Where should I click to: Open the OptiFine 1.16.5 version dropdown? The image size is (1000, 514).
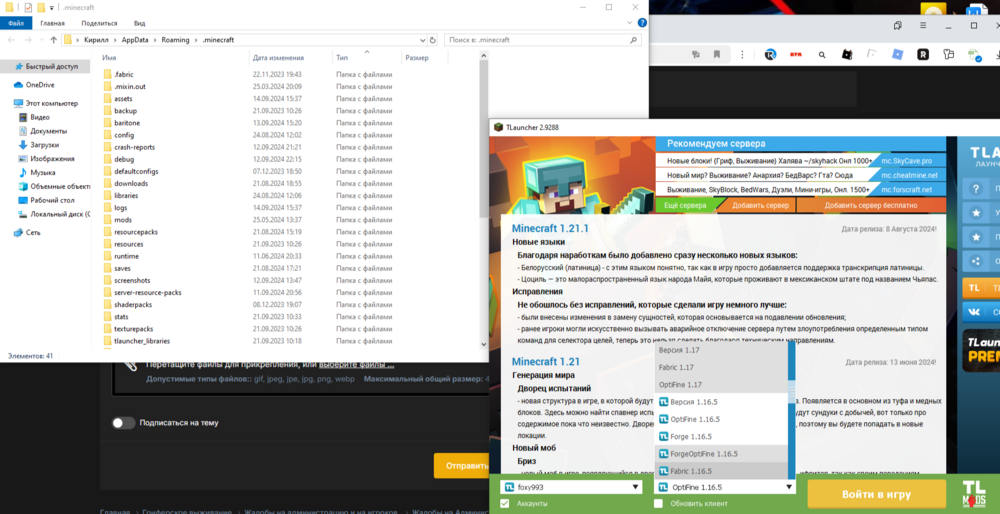pos(725,487)
